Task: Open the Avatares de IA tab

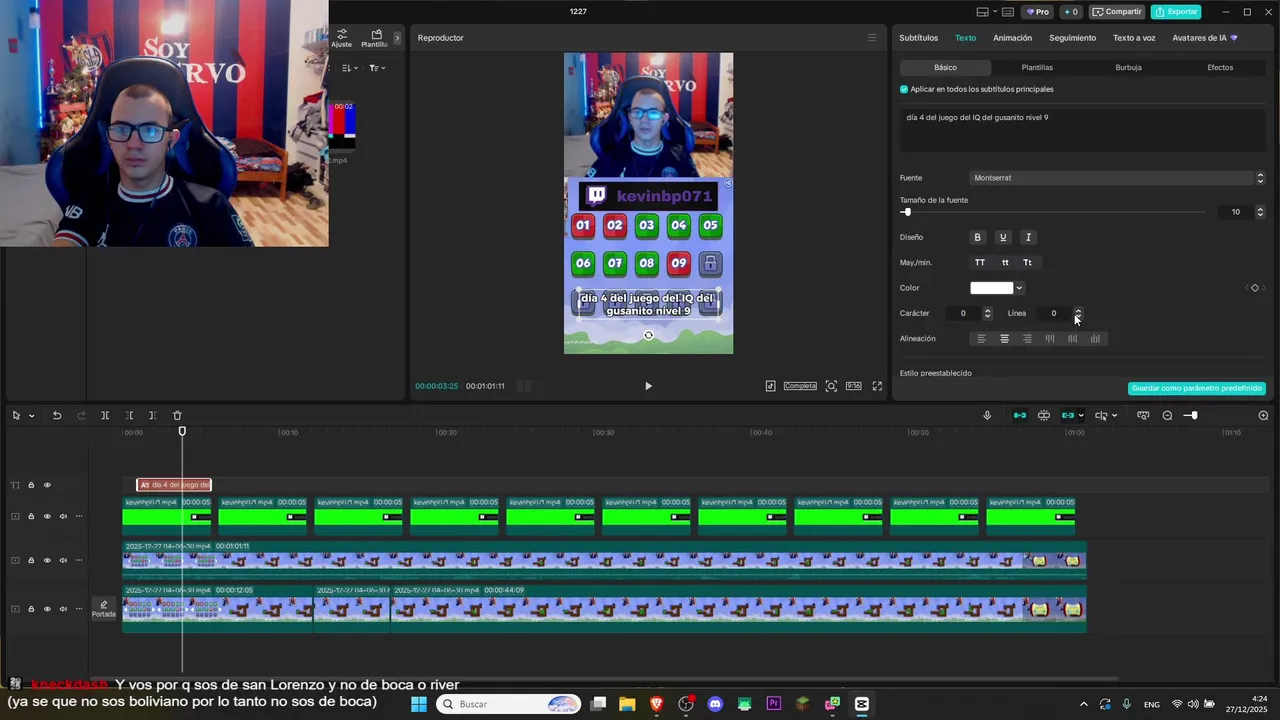Action: pyautogui.click(x=1204, y=38)
